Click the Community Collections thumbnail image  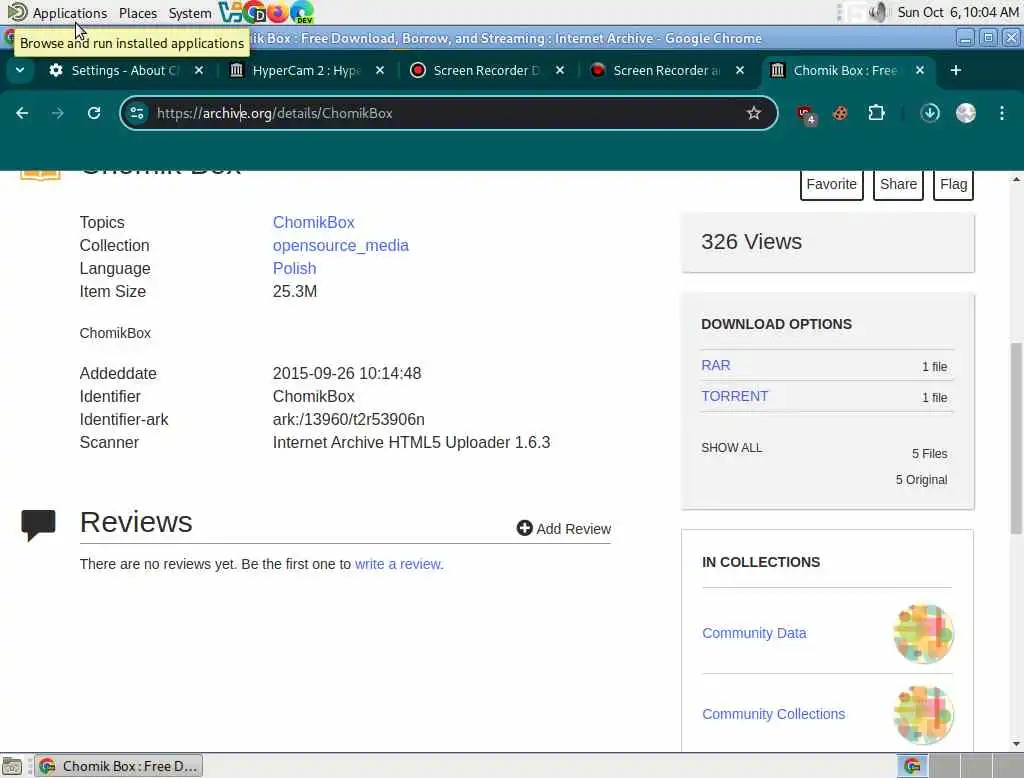tap(923, 714)
